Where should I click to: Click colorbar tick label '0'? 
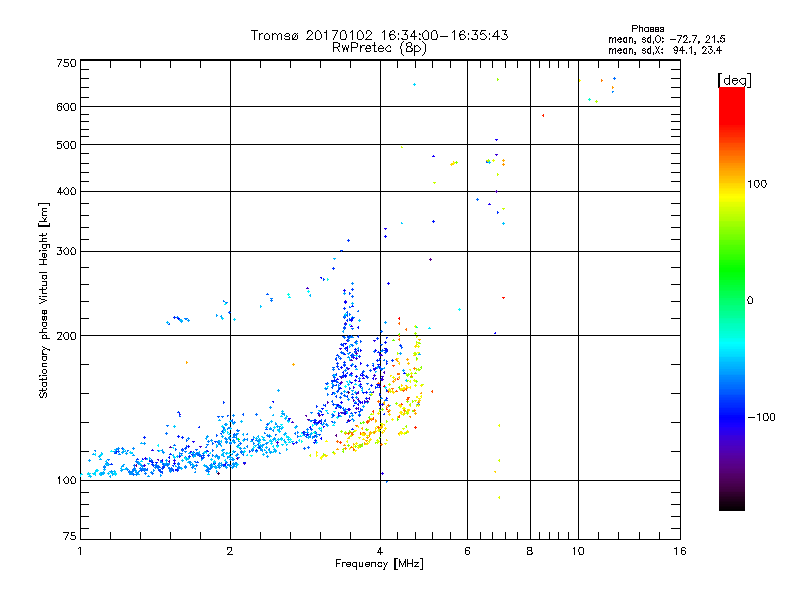750,301
